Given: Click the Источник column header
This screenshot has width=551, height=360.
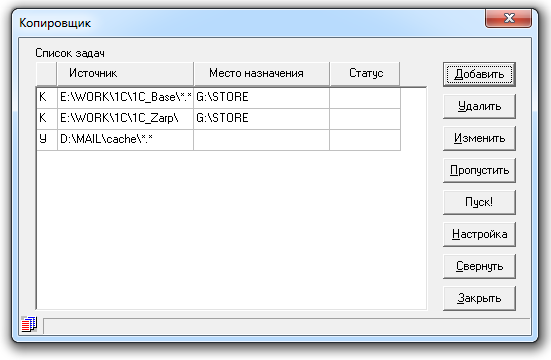Looking at the screenshot, I should (125, 73).
